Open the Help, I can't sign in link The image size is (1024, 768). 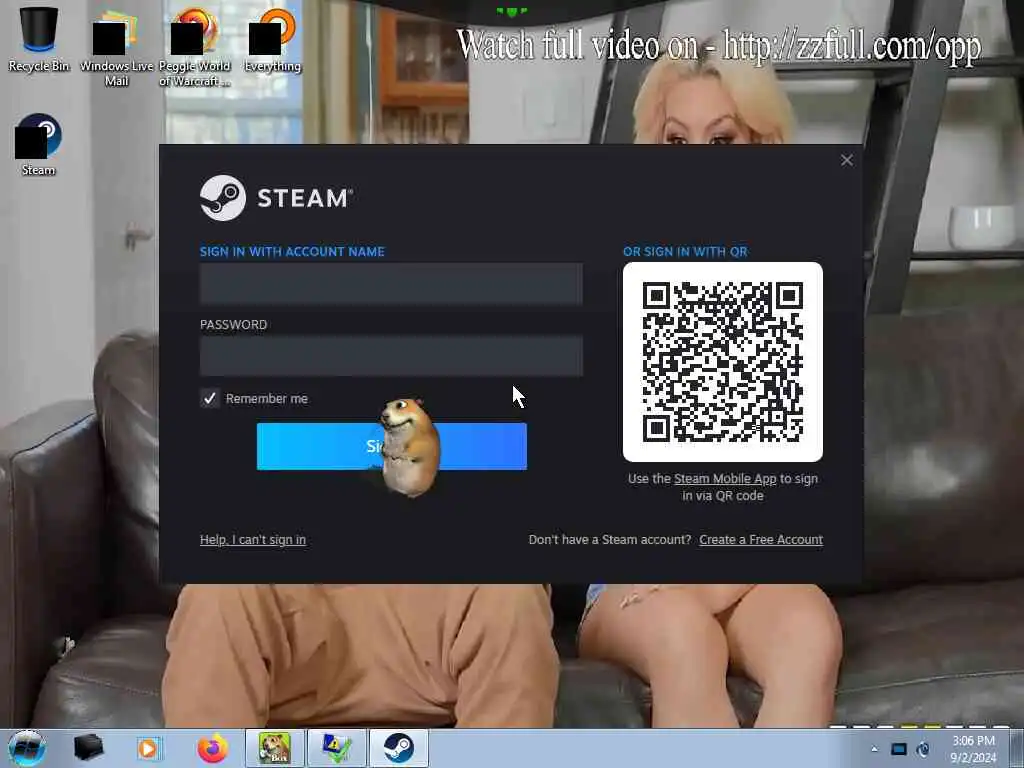click(253, 539)
